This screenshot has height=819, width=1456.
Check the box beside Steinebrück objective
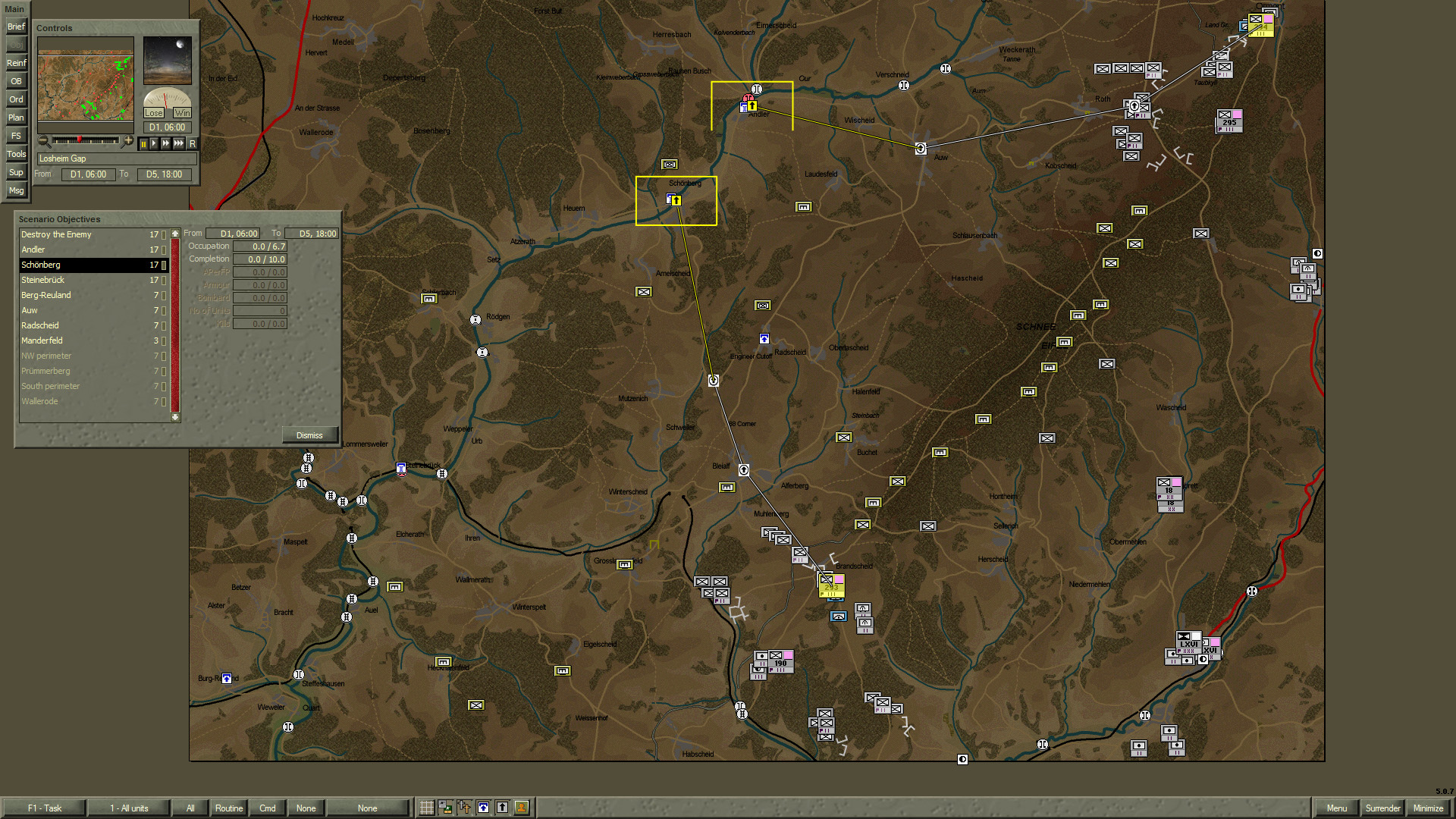click(x=164, y=280)
